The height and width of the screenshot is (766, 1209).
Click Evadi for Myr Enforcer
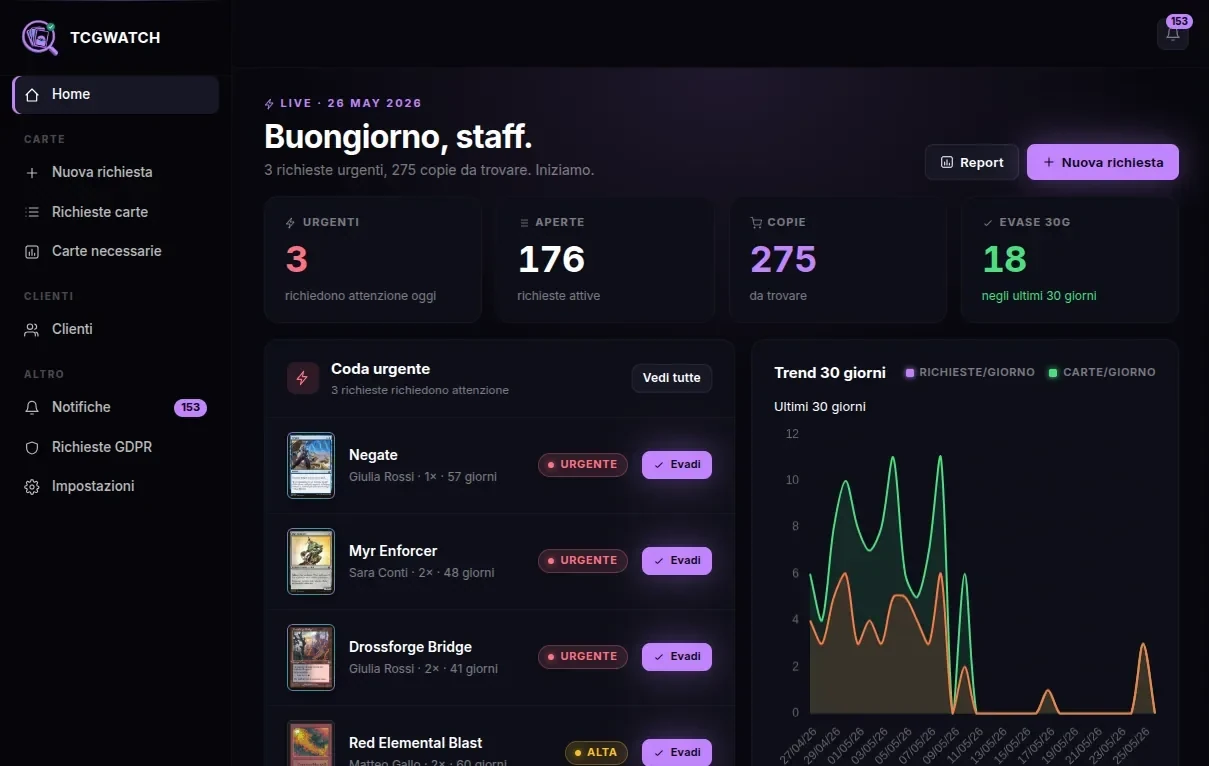677,561
